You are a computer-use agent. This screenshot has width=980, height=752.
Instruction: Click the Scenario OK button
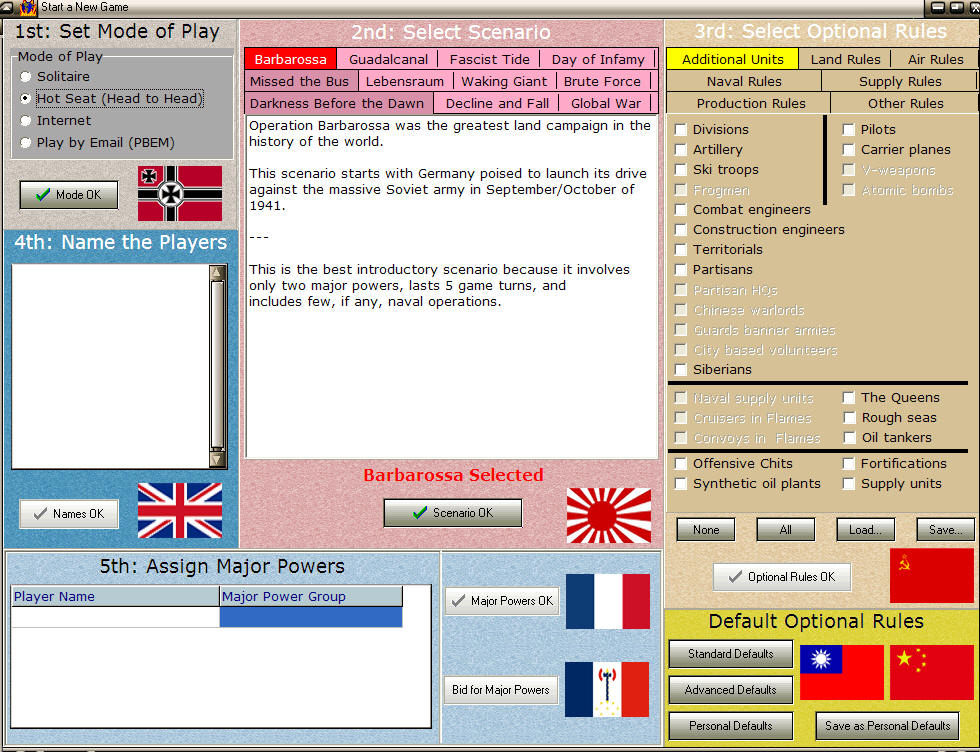(452, 512)
